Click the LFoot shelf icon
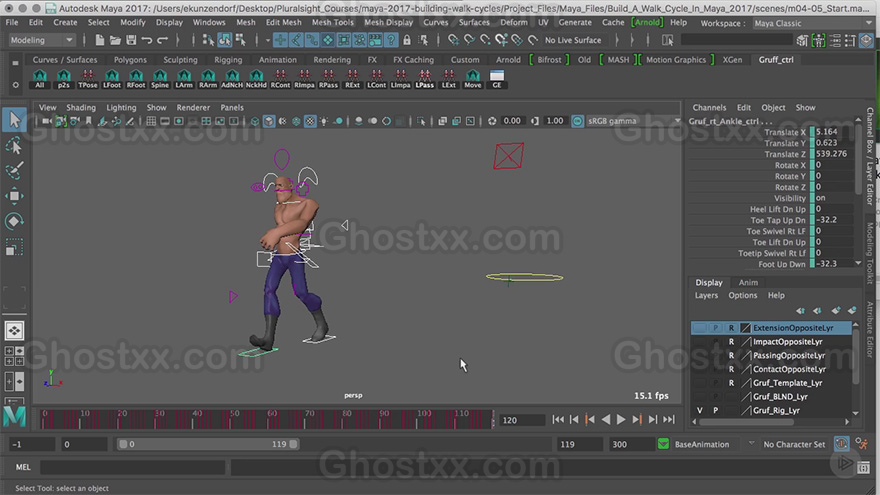Image resolution: width=880 pixels, height=495 pixels. pyautogui.click(x=112, y=79)
